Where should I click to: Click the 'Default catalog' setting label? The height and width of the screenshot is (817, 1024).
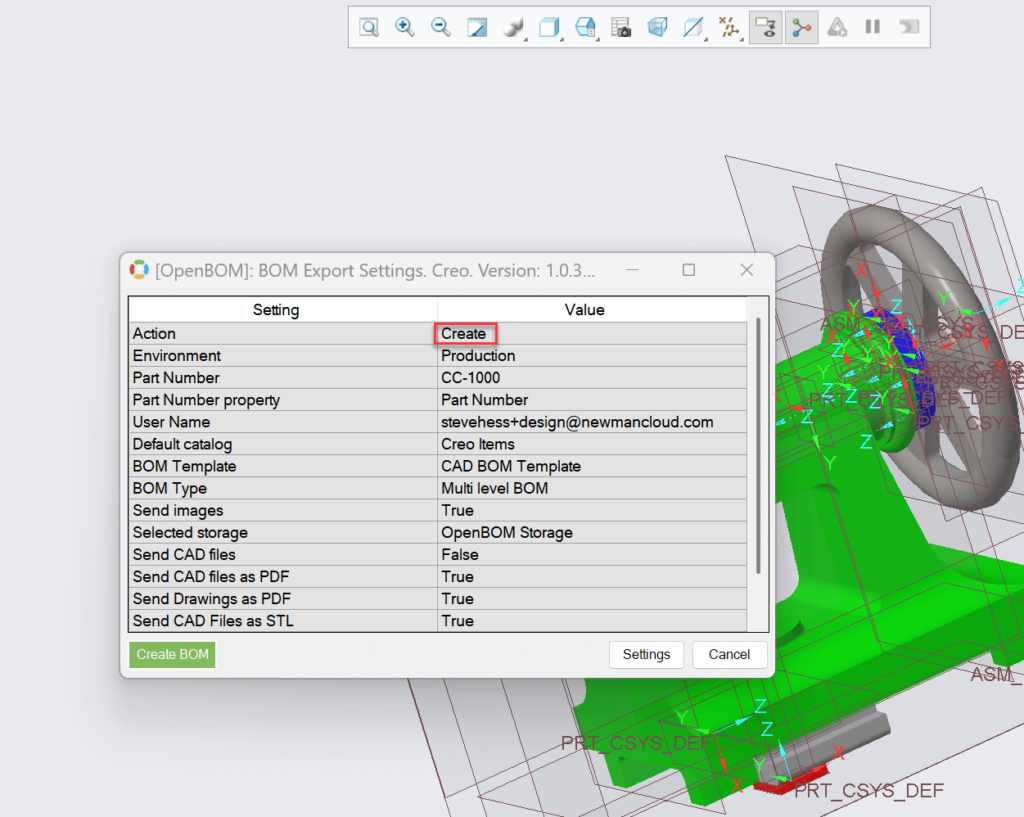coord(182,445)
